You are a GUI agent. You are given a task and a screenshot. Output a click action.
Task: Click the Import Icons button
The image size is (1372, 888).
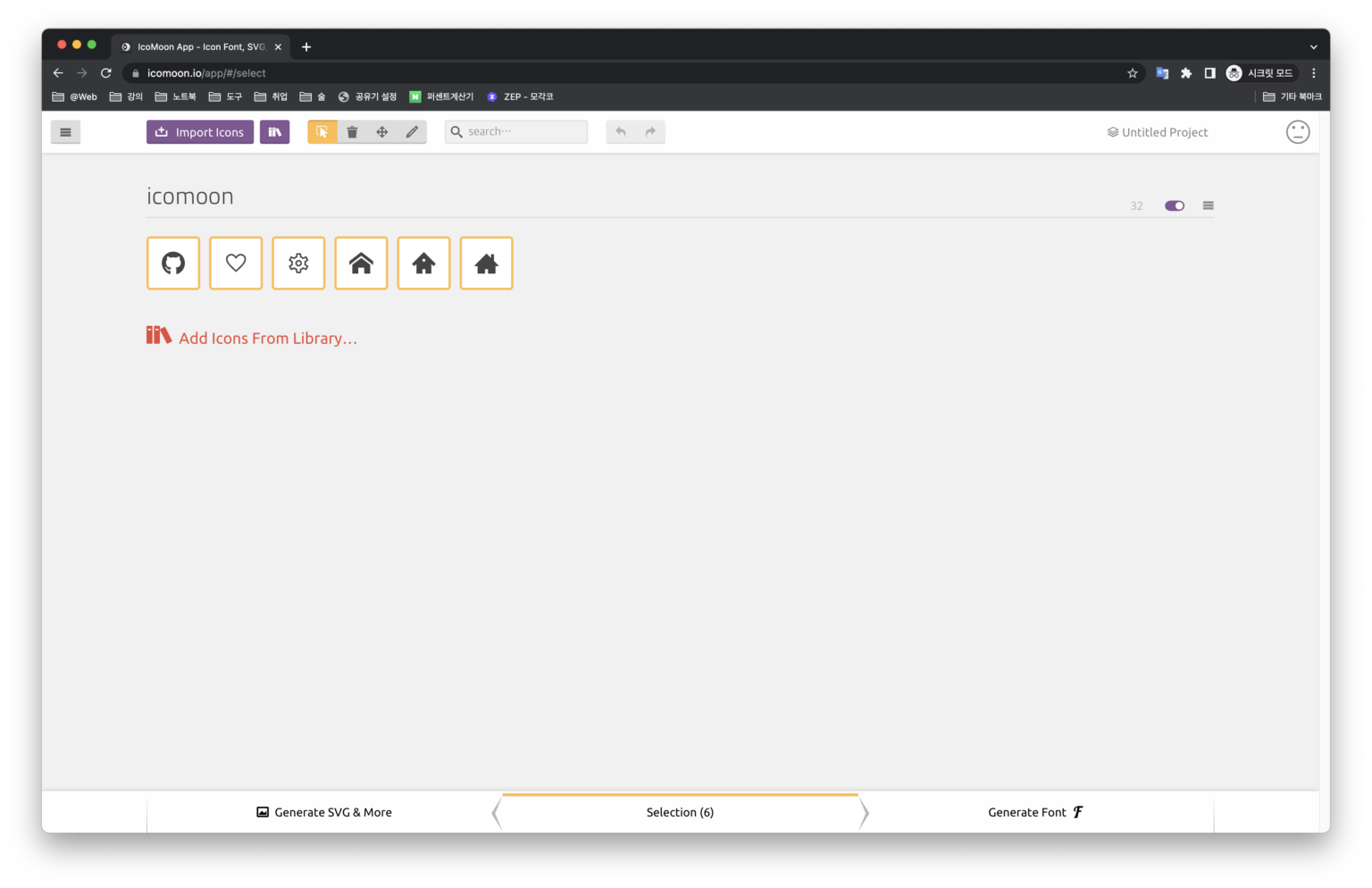coord(200,132)
